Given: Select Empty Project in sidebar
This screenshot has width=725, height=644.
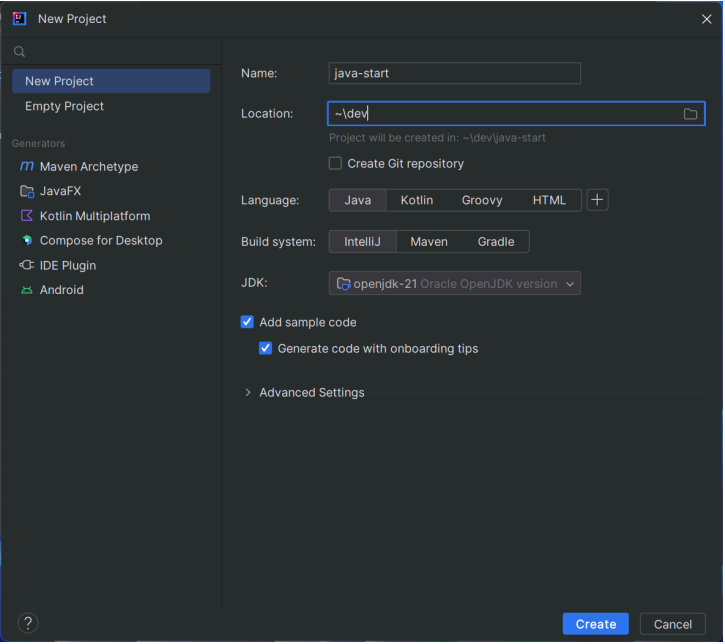Looking at the screenshot, I should [x=111, y=106].
